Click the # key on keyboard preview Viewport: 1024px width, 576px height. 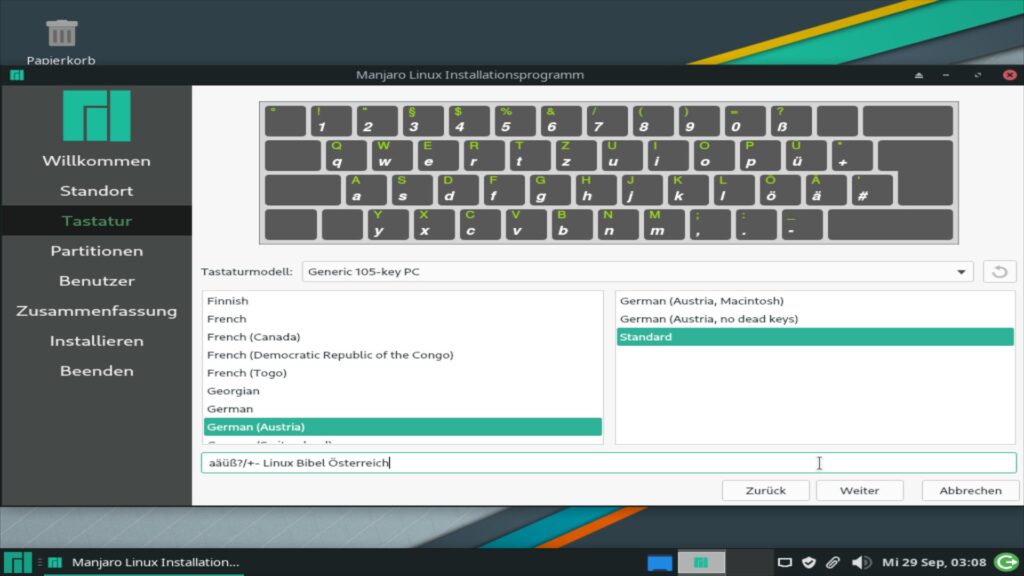pos(872,190)
